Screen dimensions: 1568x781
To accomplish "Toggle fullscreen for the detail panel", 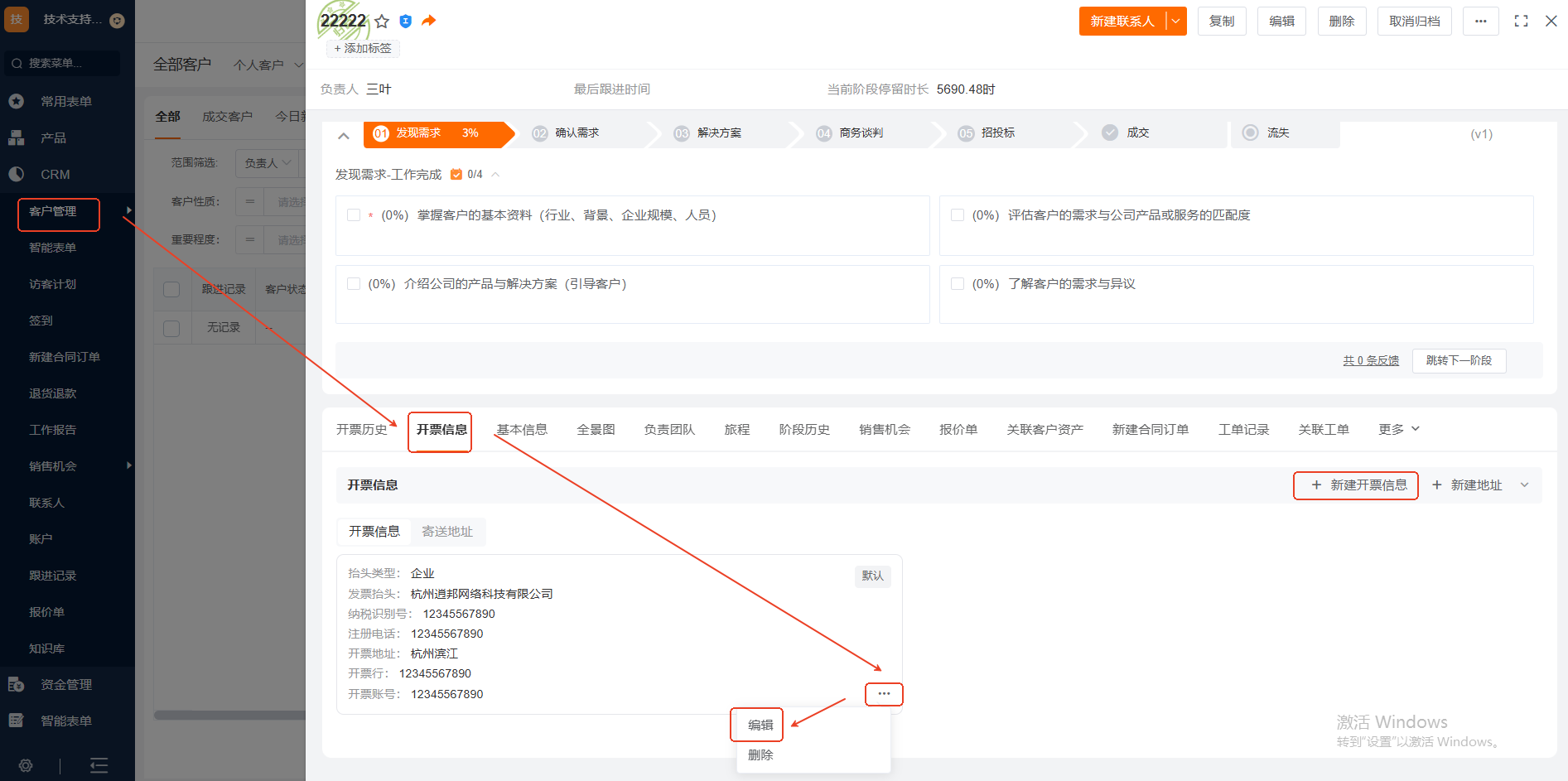I will [x=1521, y=22].
